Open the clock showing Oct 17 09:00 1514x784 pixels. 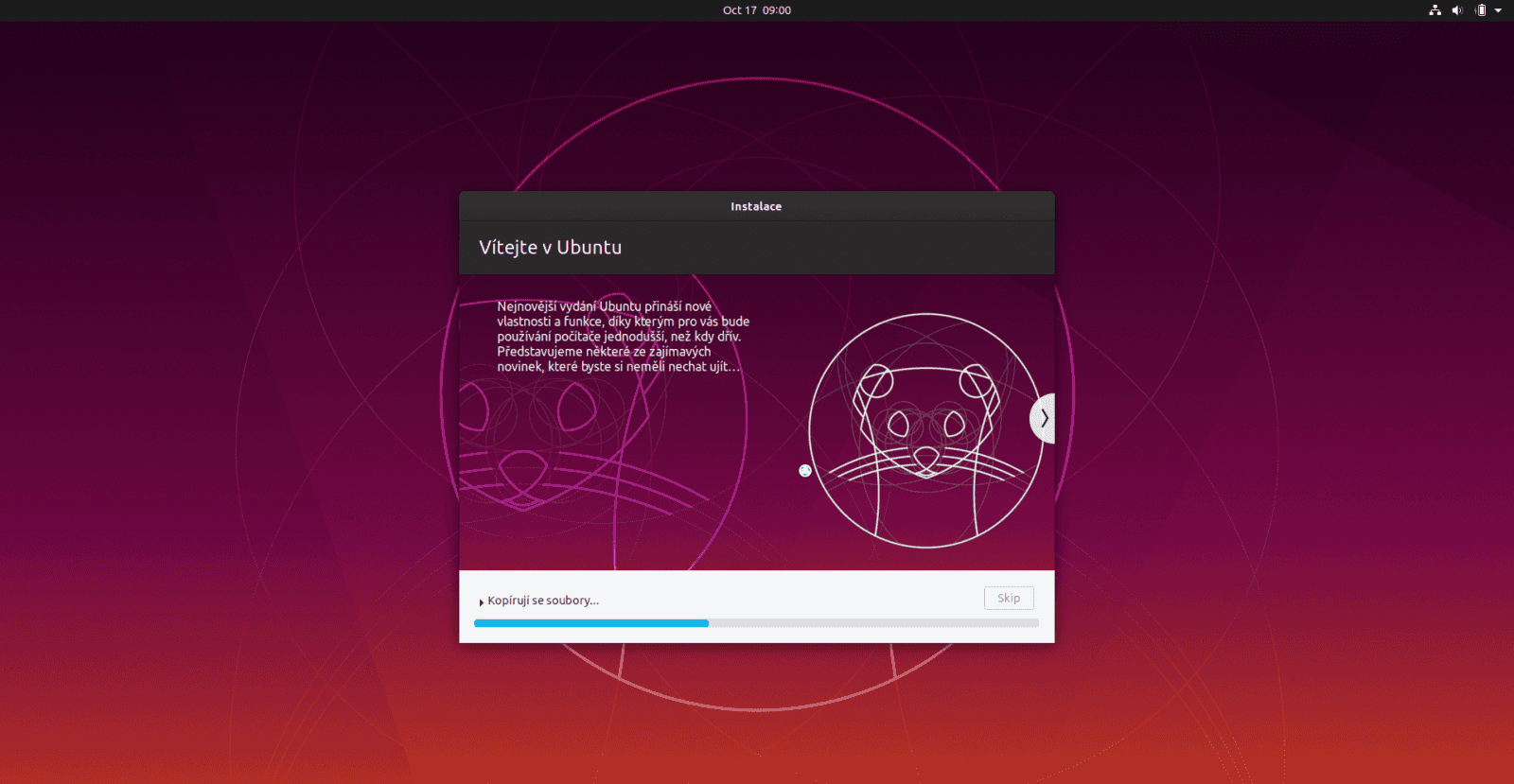click(757, 10)
